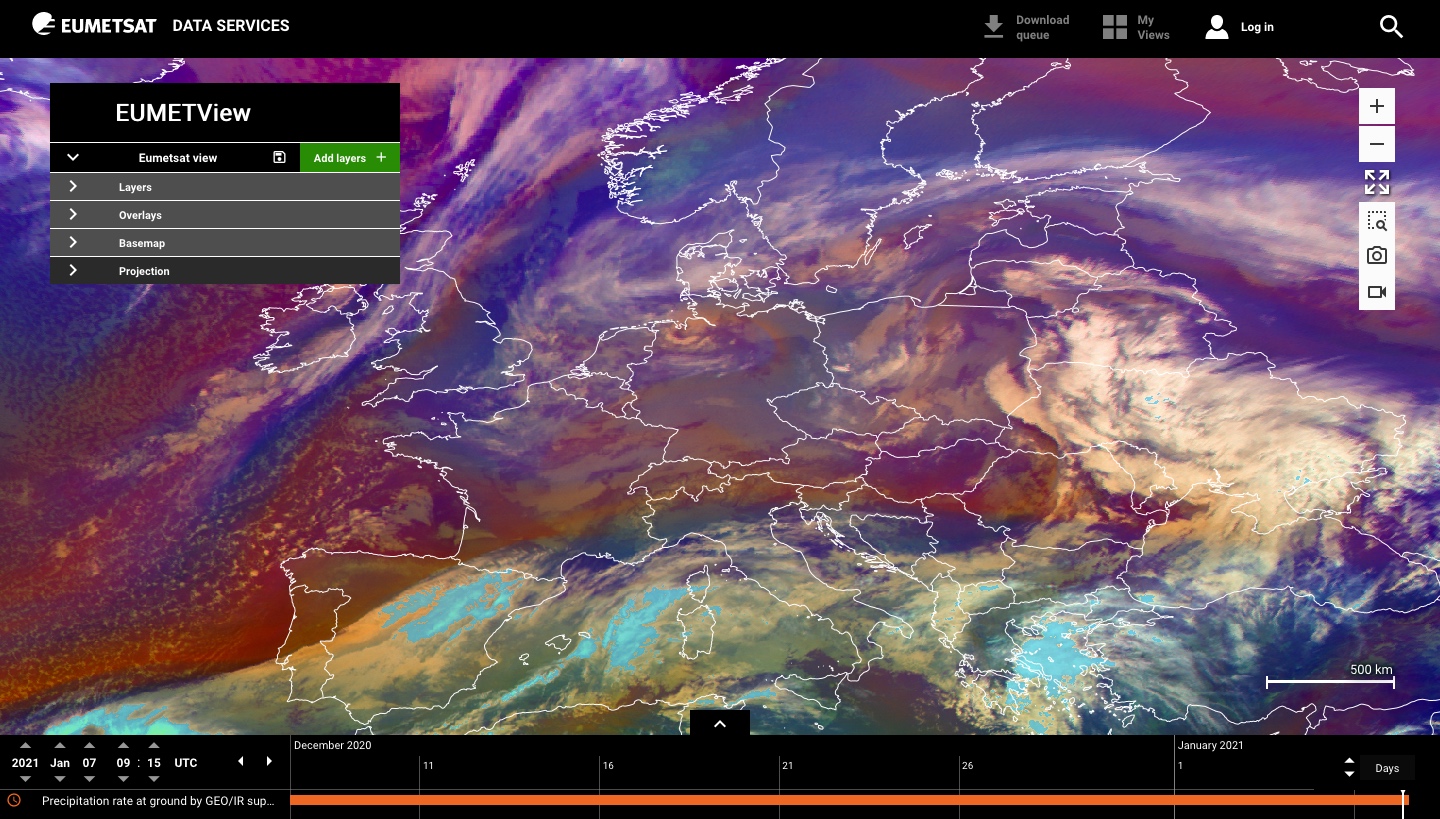Open My Views
This screenshot has width=1440, height=819.
click(x=1136, y=27)
